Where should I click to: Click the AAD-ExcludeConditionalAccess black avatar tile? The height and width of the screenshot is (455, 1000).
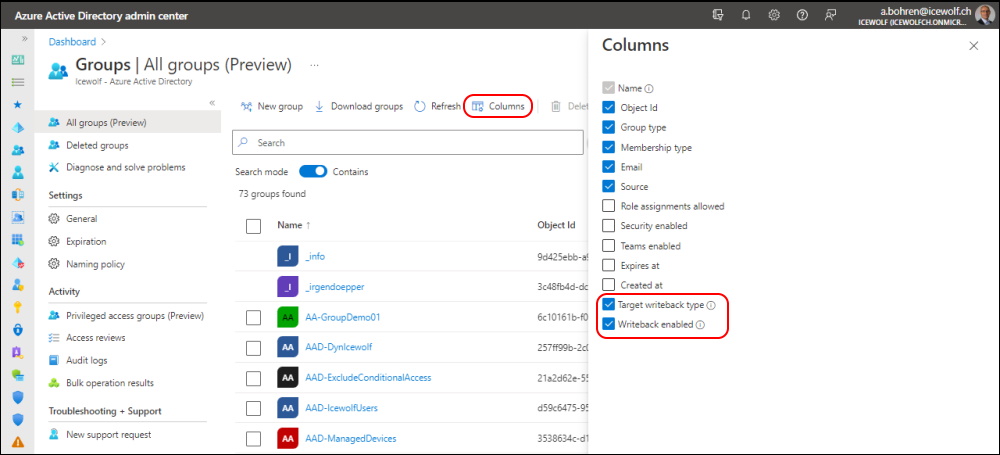pos(288,378)
